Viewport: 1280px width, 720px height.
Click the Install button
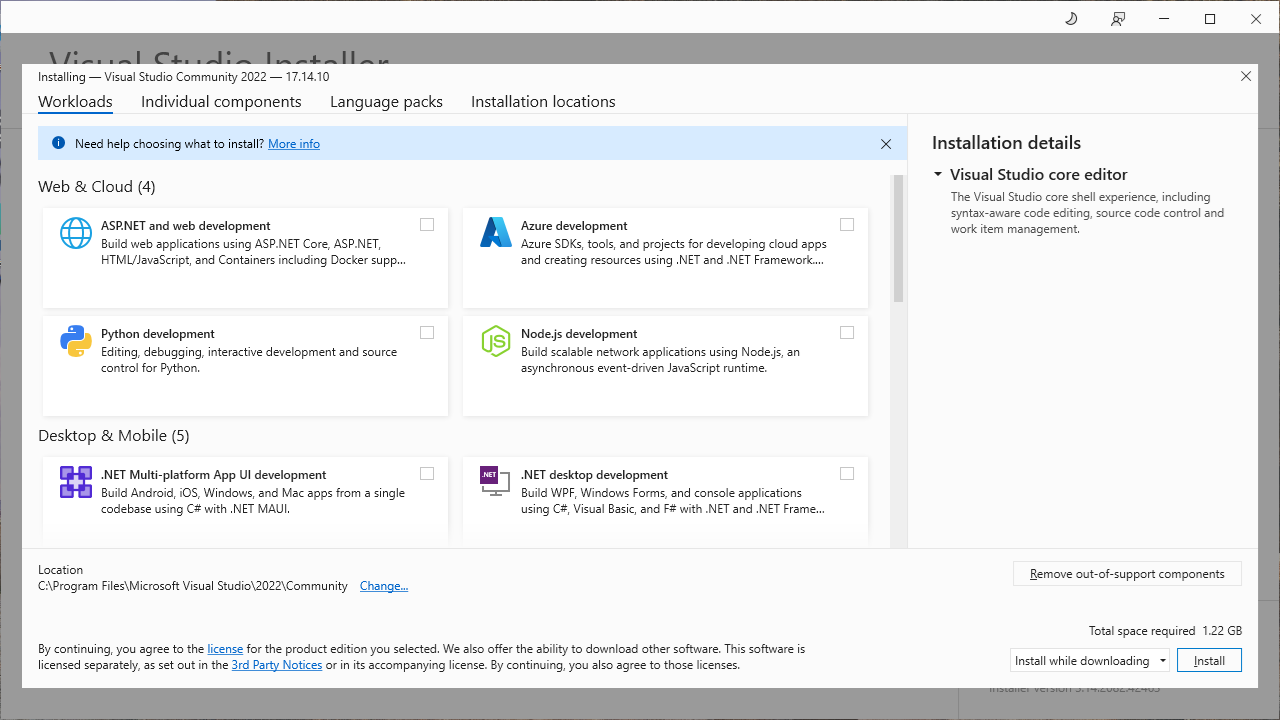tap(1209, 660)
